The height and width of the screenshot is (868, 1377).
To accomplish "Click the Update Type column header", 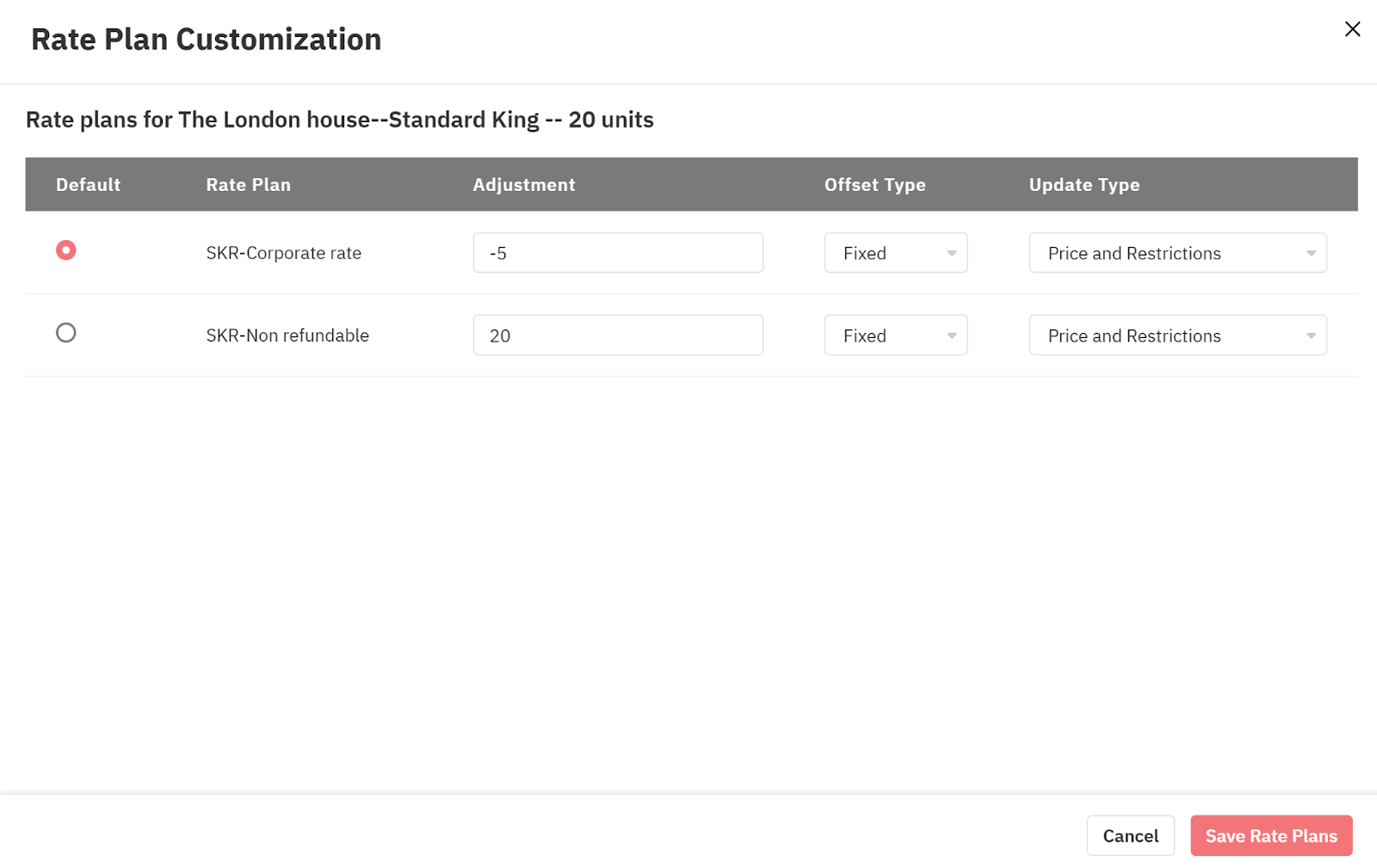I will [1084, 185].
